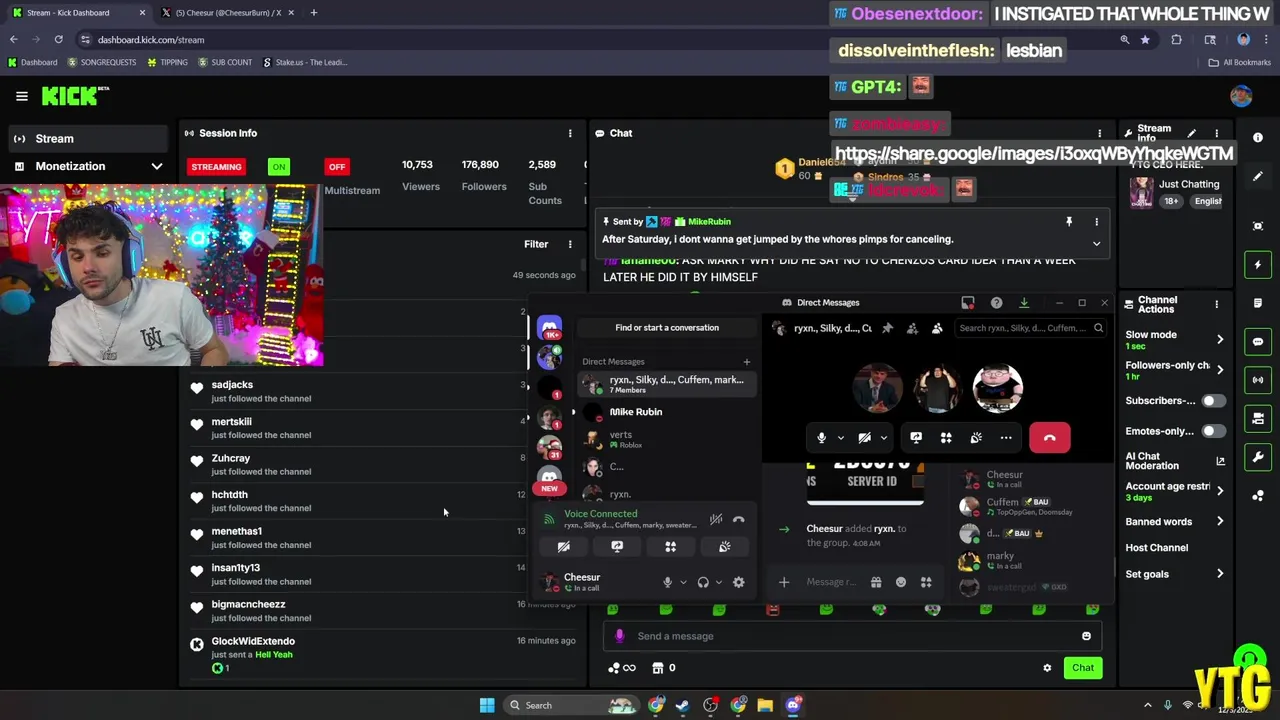Open activity feed options beside Filter
The height and width of the screenshot is (720, 1280).
570,244
